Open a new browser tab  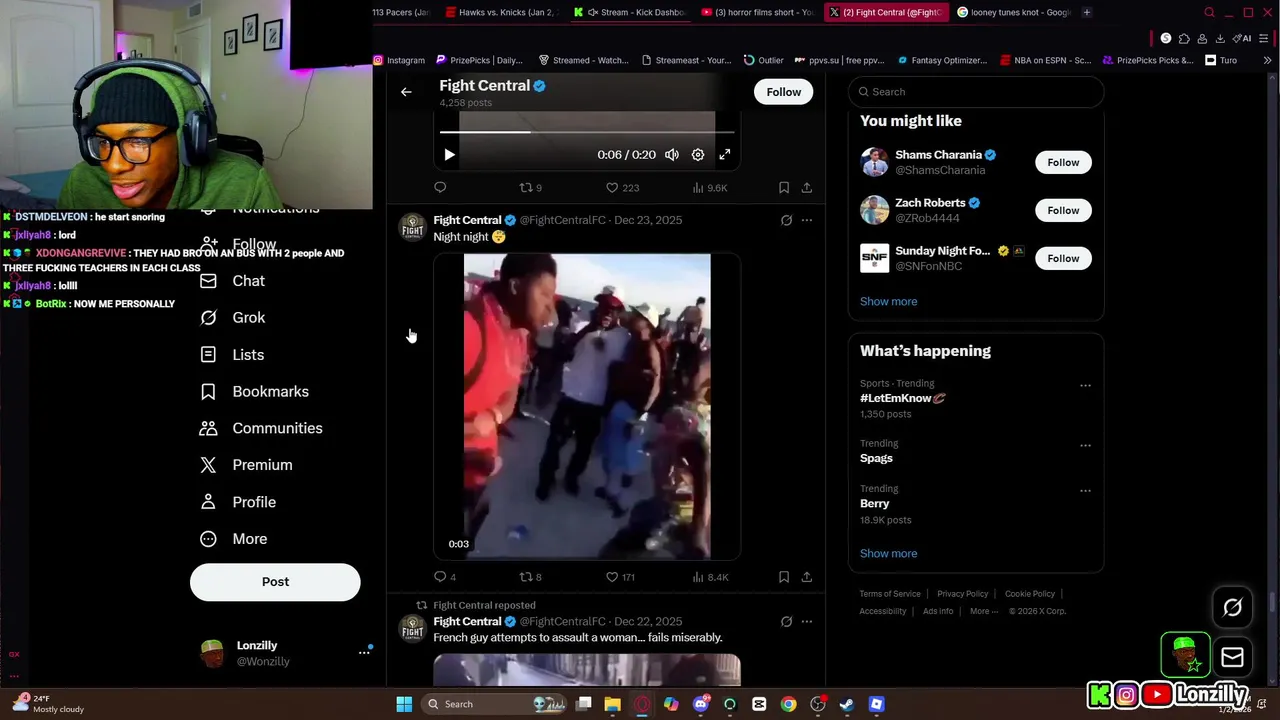pos(1087,12)
